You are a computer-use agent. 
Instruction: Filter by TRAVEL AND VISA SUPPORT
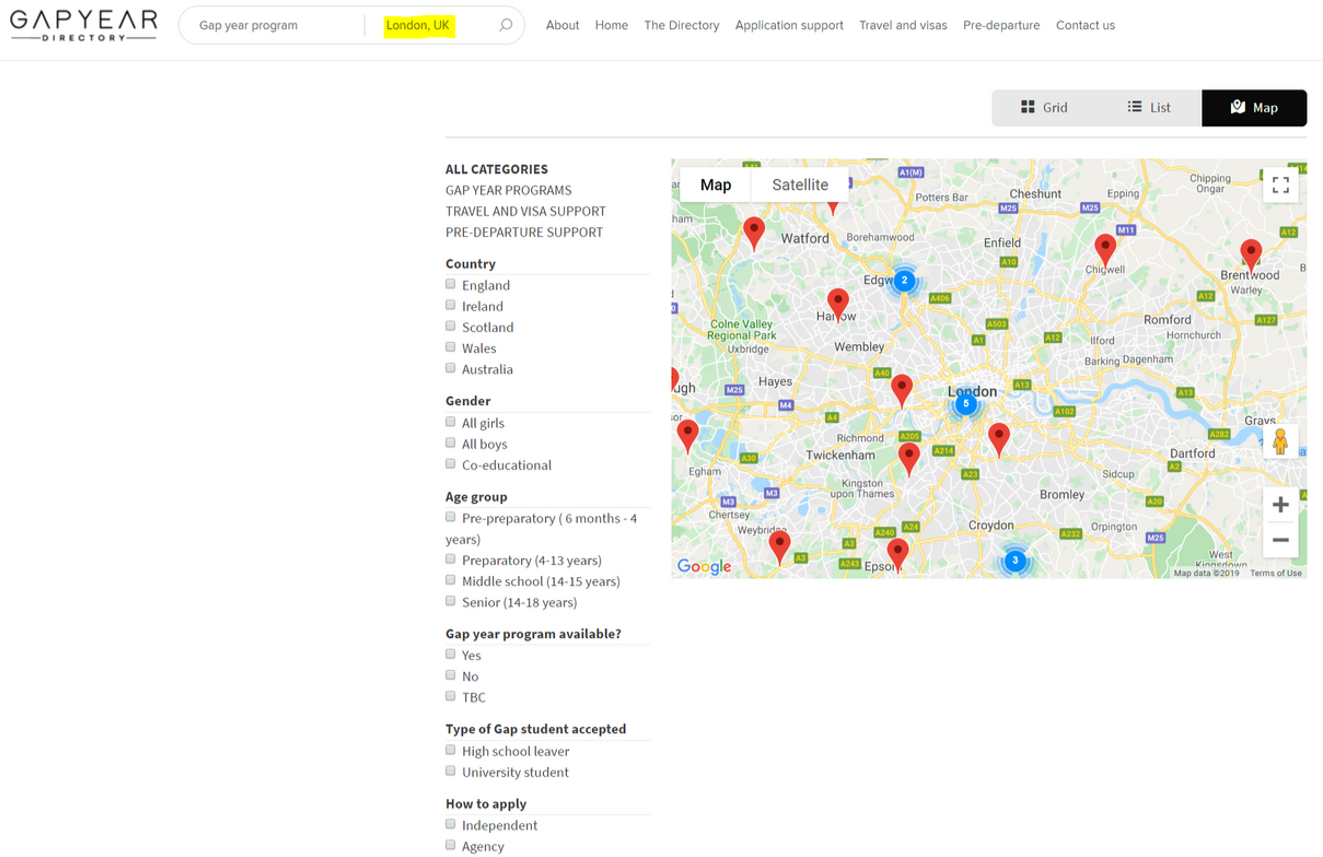(x=525, y=211)
